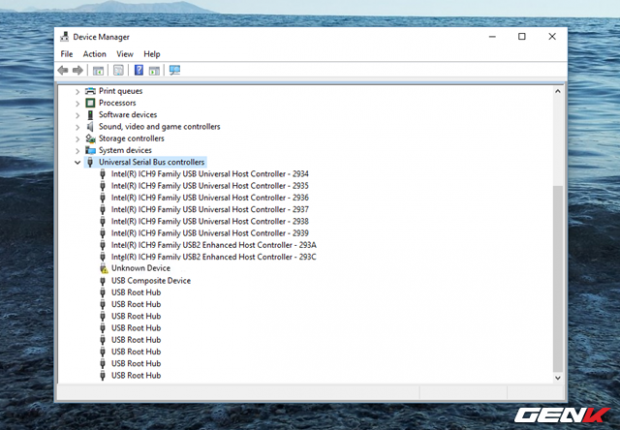Click the Print queues printer icon
Screen dimensions: 620x430
(90, 91)
